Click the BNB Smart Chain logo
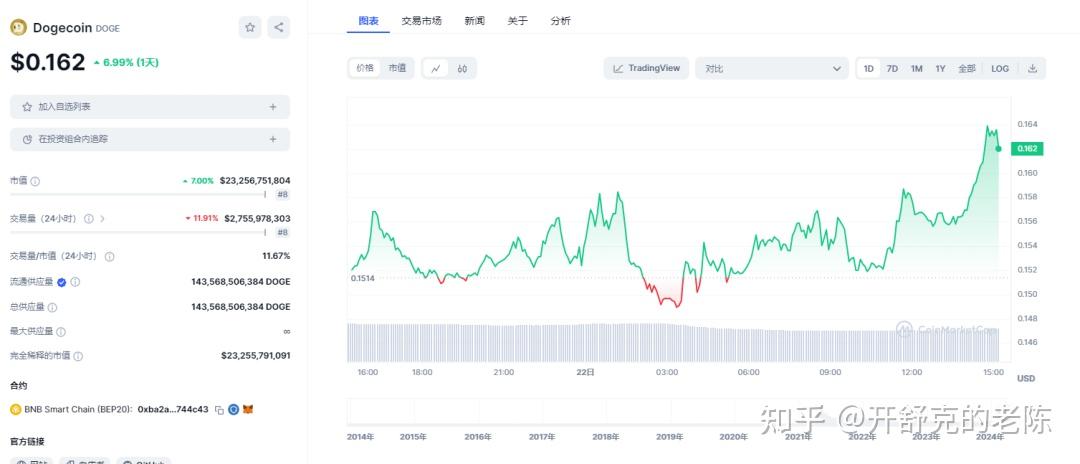This screenshot has width=1080, height=464. 16,410
